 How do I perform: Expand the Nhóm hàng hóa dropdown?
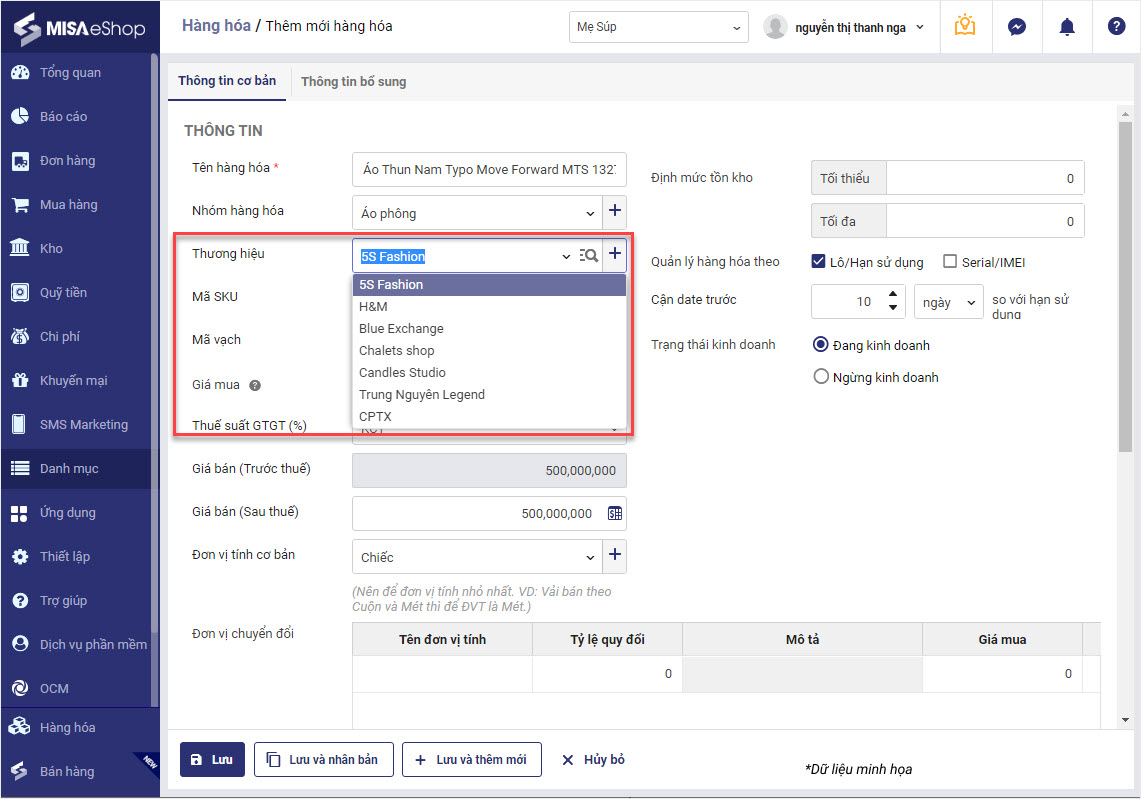click(589, 213)
